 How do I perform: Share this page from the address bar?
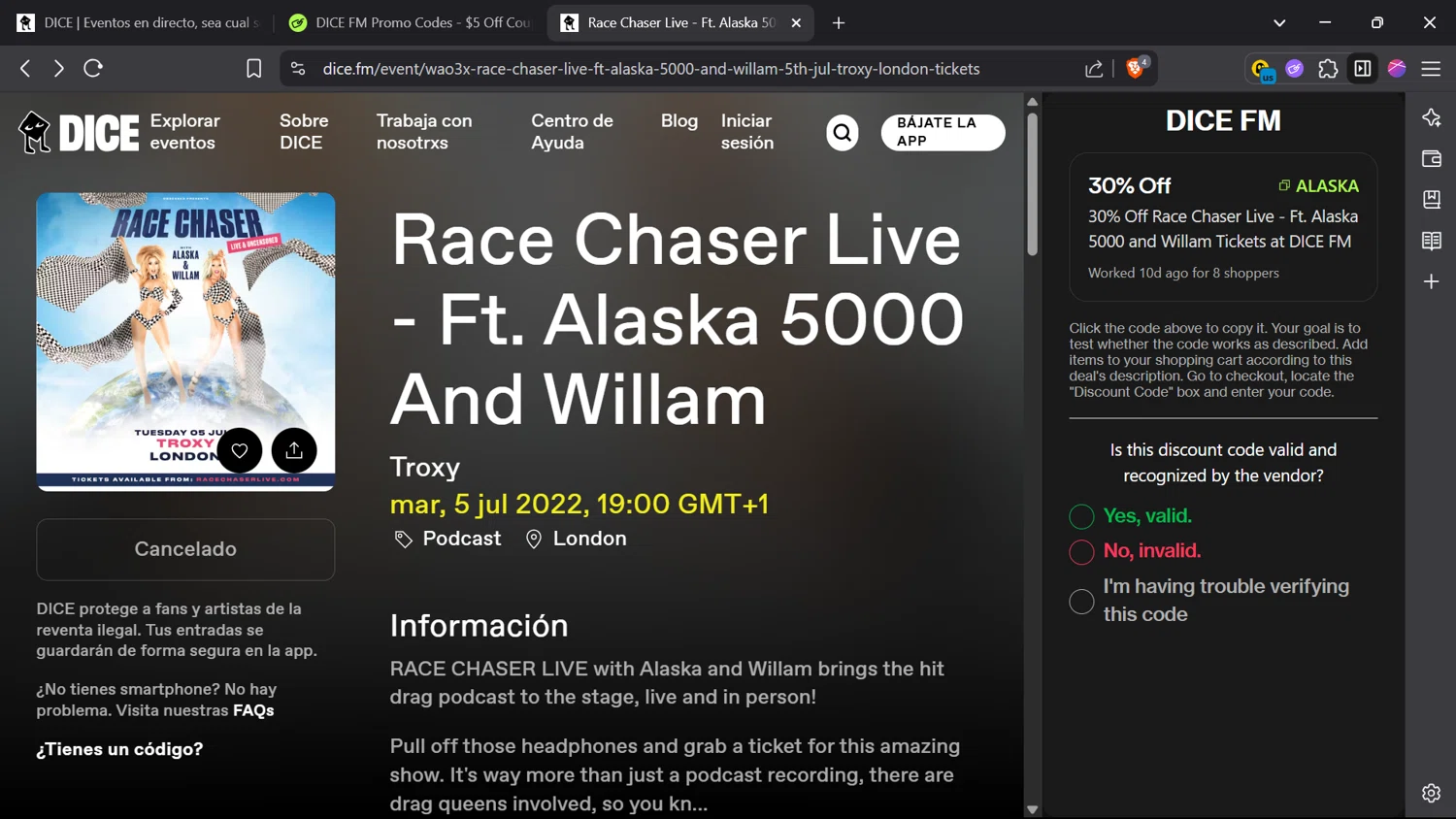(1094, 69)
